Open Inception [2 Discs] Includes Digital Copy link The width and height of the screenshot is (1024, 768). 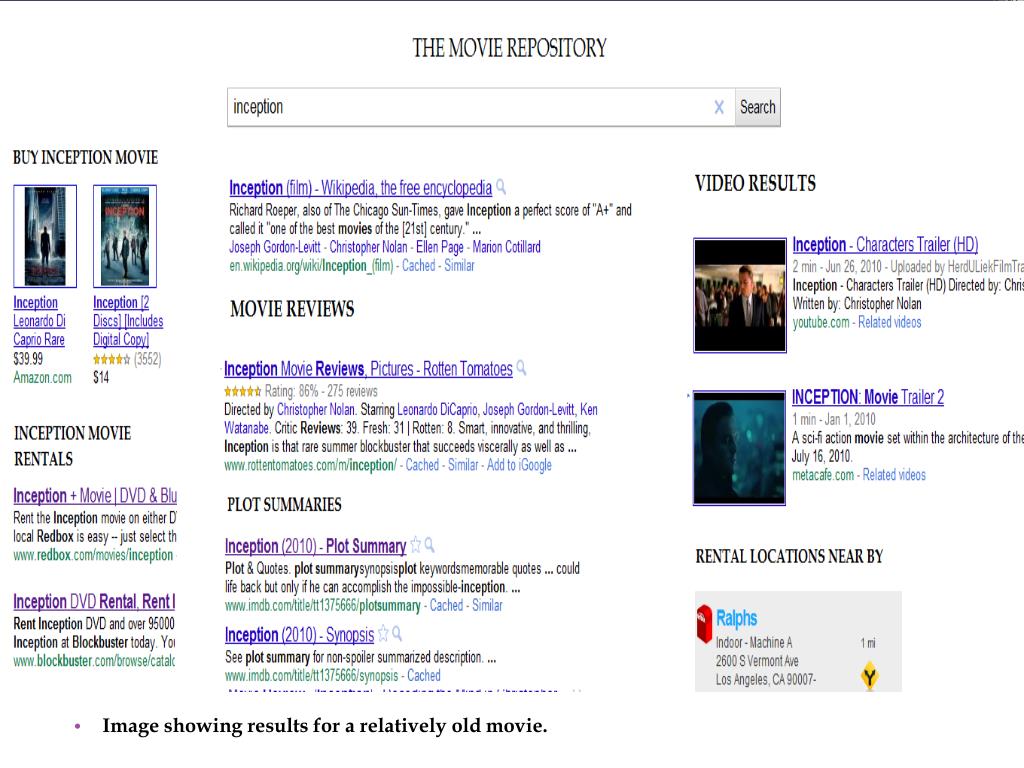(128, 321)
